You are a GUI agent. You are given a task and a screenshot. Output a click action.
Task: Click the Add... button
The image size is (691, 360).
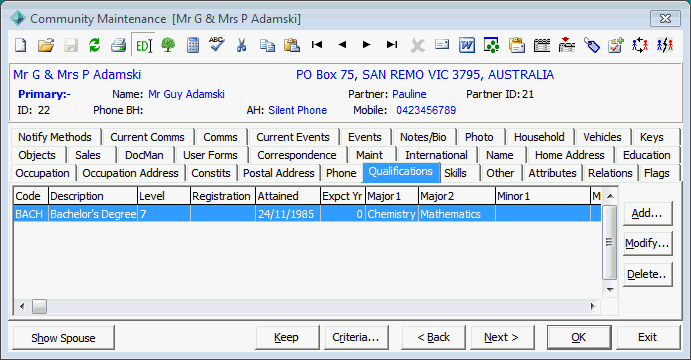[647, 213]
